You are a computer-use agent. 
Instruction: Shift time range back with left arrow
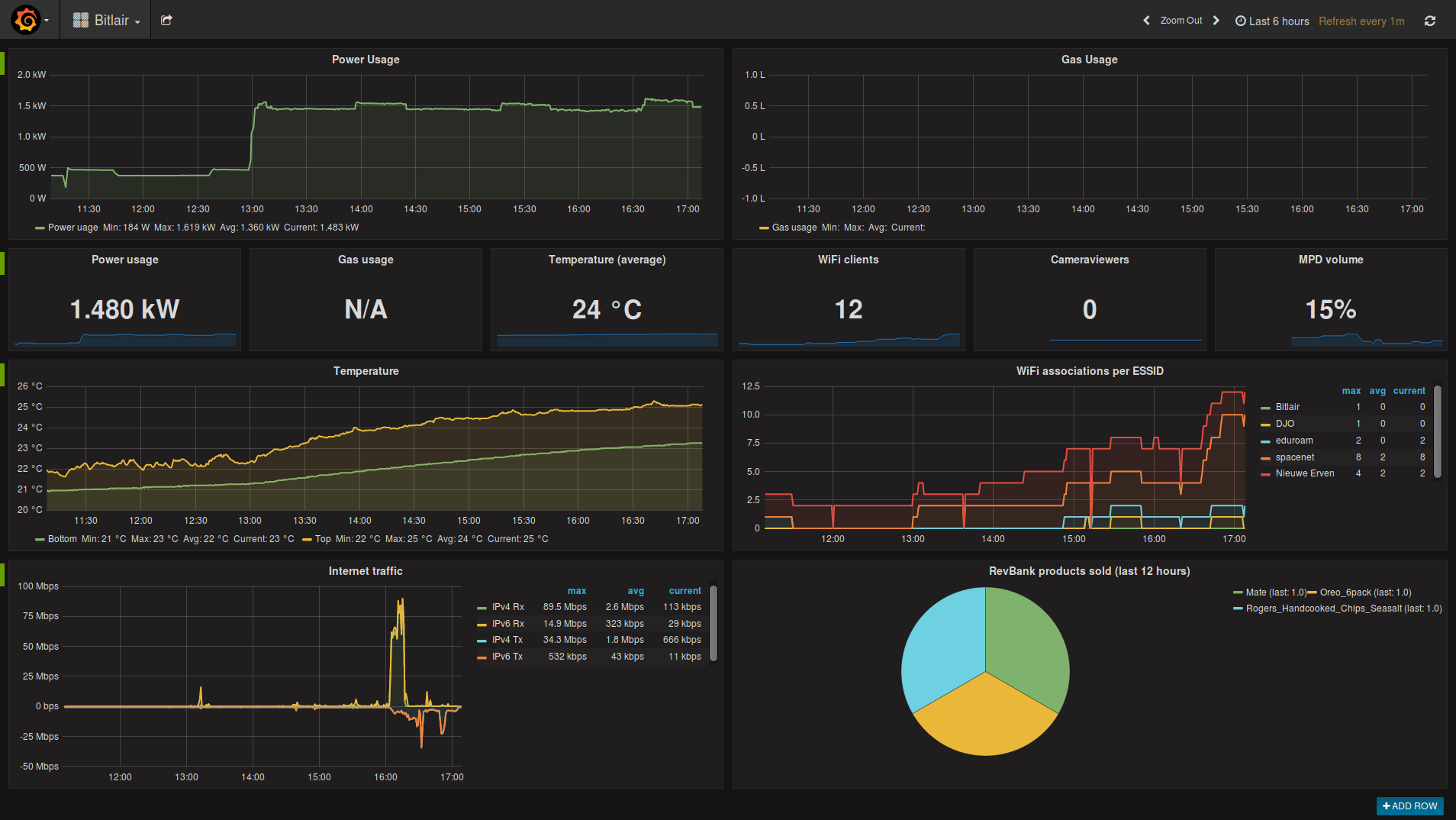pos(1146,21)
